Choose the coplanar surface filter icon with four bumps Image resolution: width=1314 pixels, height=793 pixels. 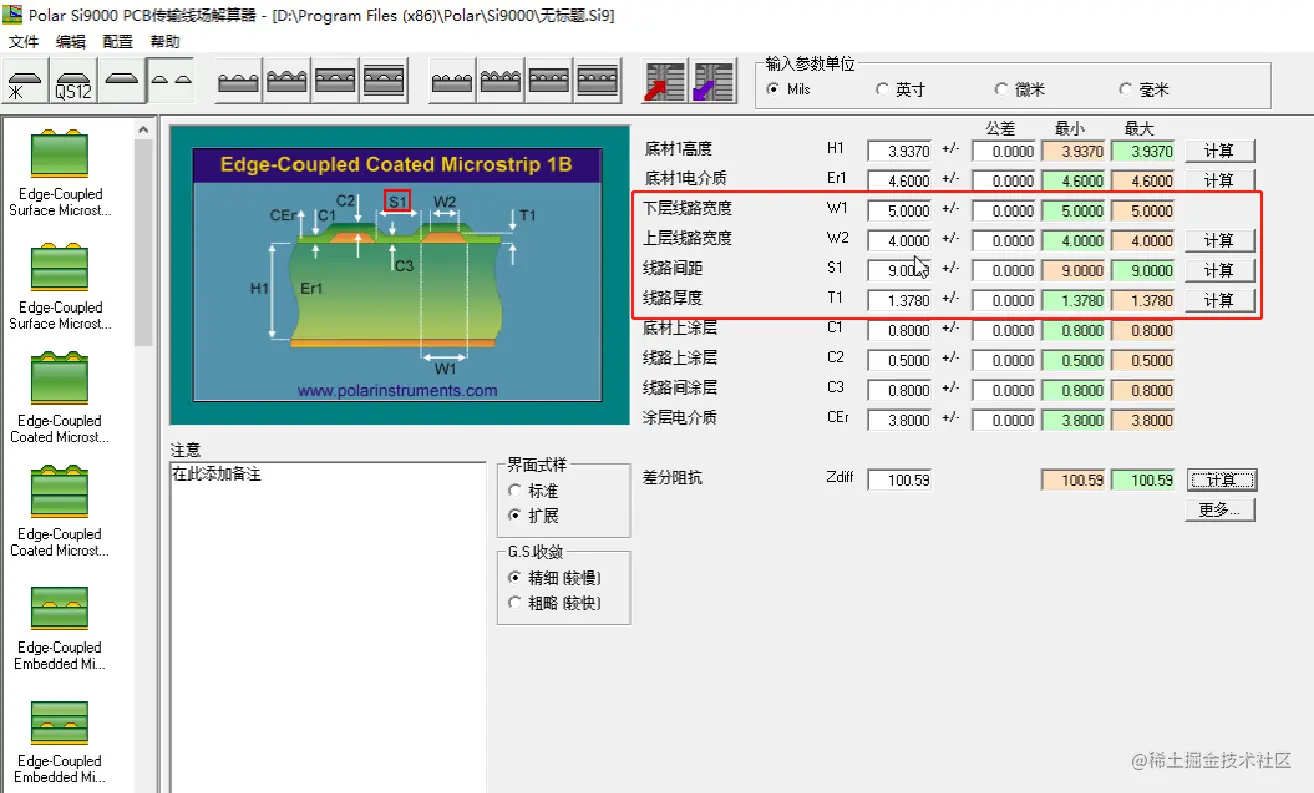coord(453,81)
